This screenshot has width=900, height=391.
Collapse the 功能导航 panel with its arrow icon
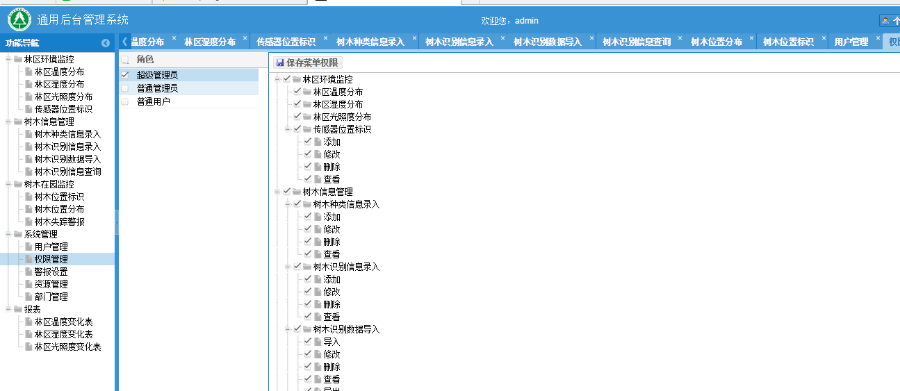[x=106, y=43]
